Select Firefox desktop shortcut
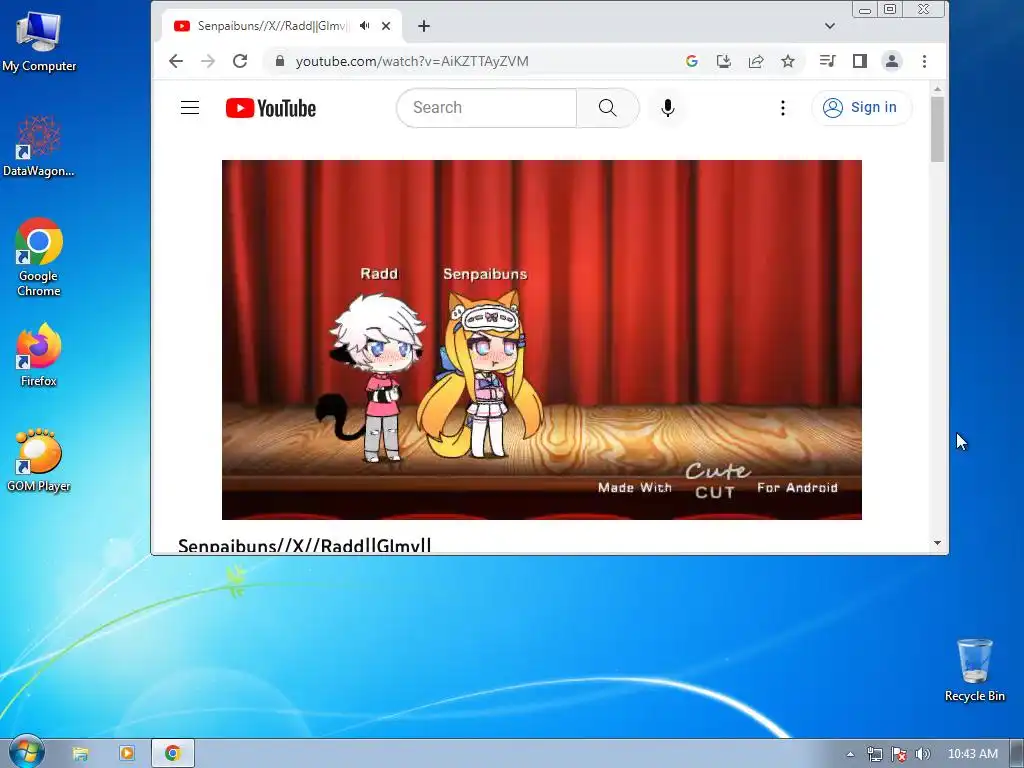 coord(39,355)
